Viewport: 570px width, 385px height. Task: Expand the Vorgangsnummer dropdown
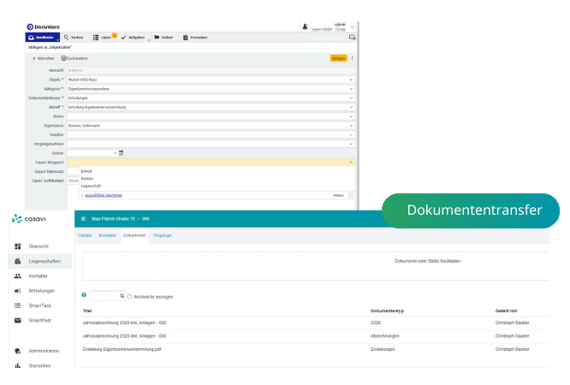point(351,144)
